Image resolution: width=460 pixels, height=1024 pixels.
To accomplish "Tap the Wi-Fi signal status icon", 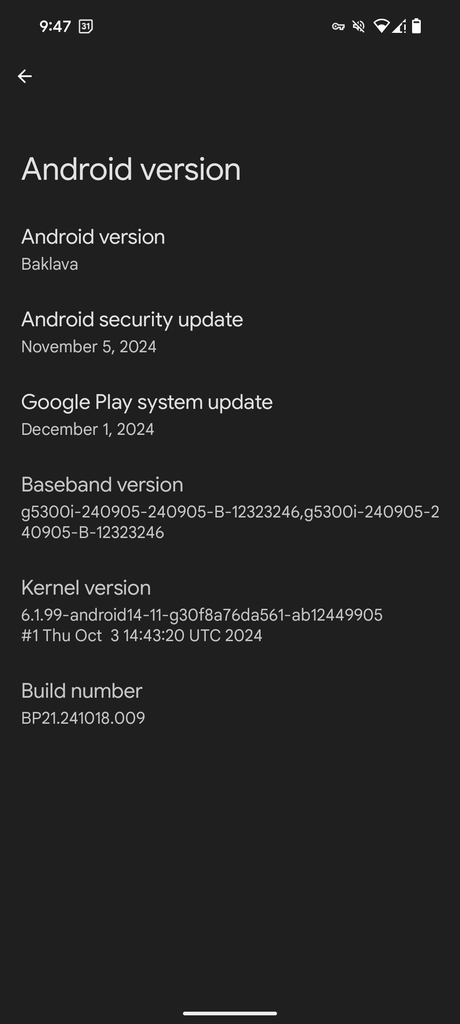I will tap(381, 26).
